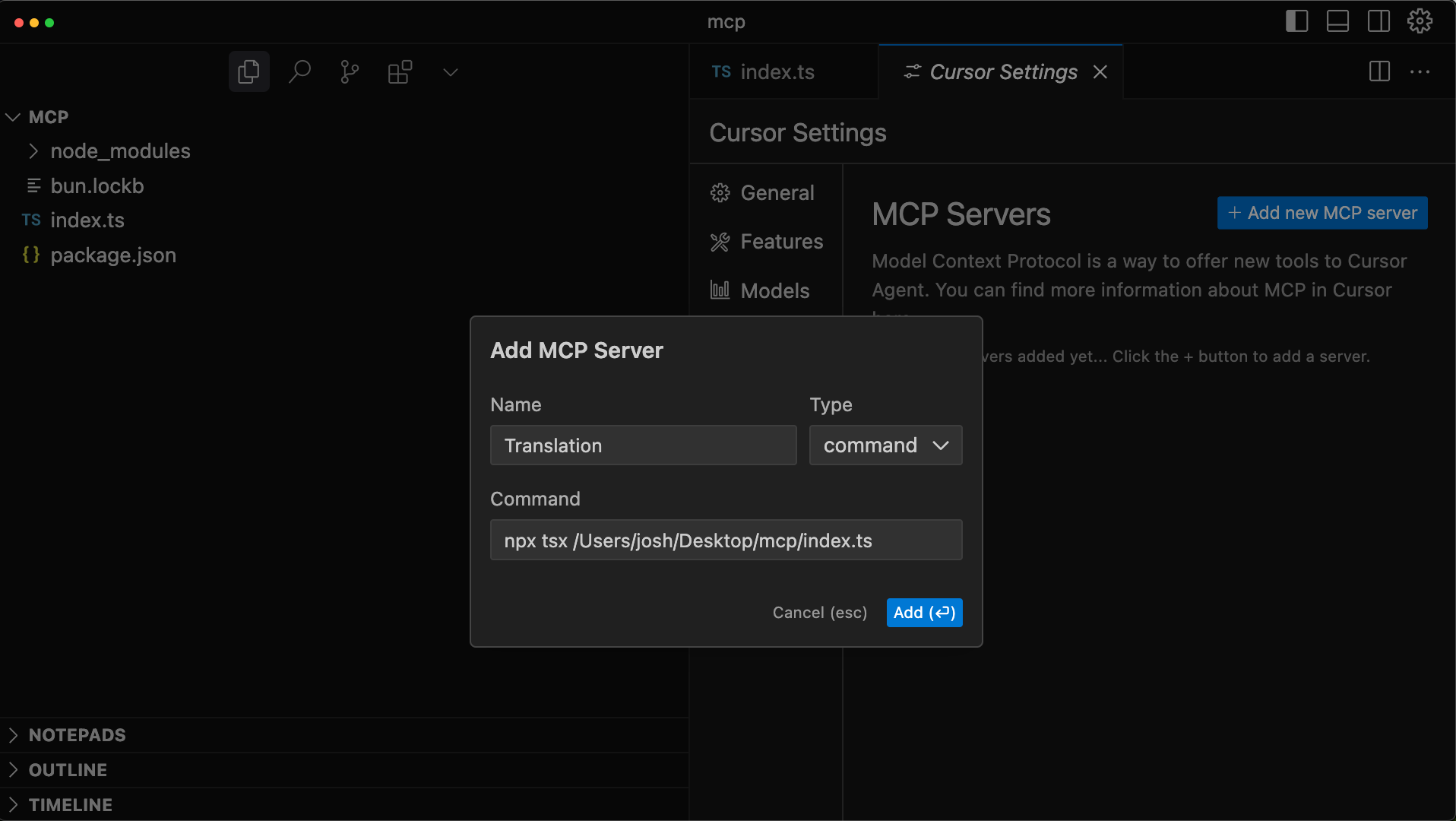Open the Source Control branch icon
The image size is (1456, 821).
click(x=350, y=72)
